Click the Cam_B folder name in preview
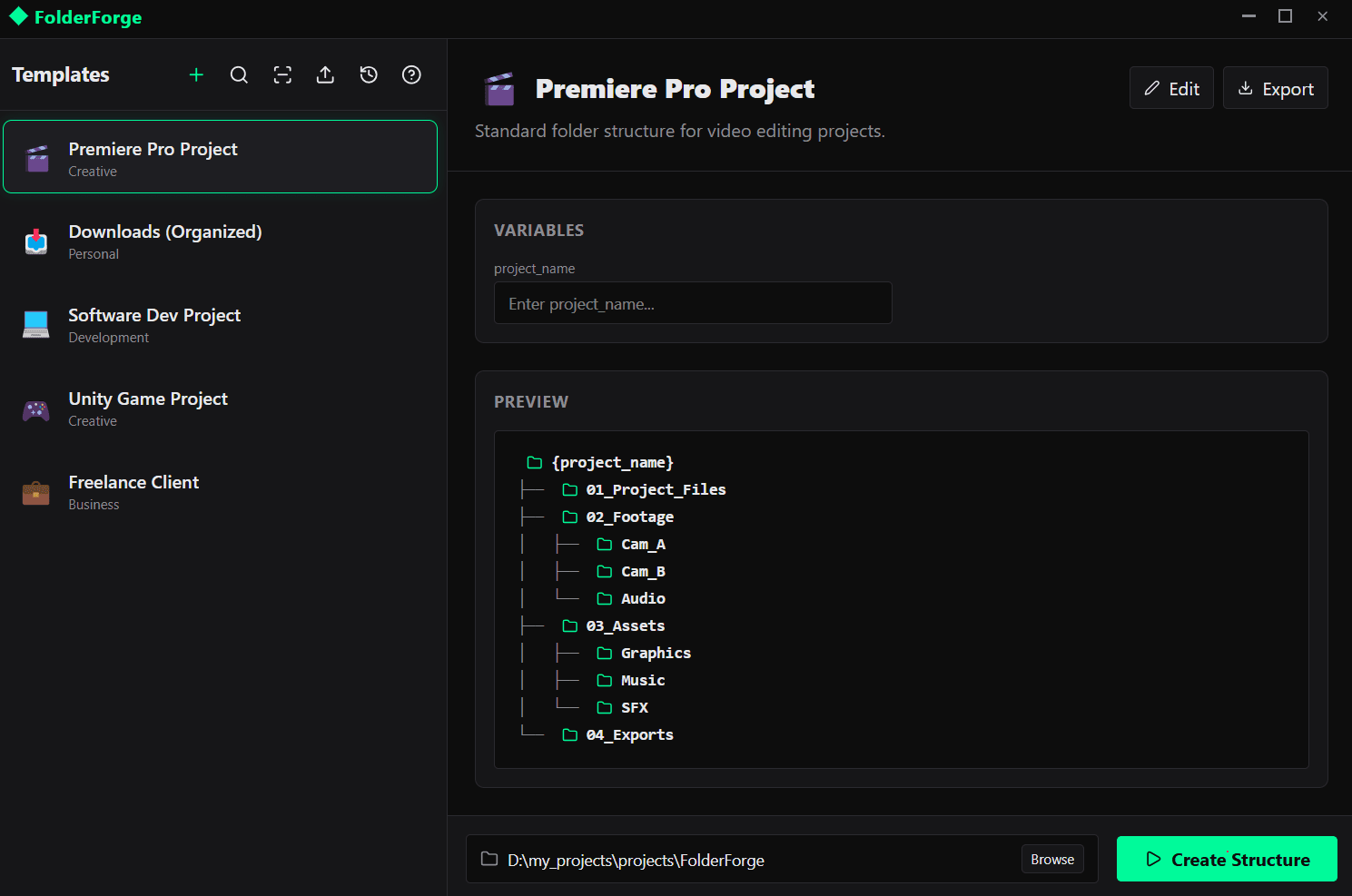This screenshot has height=896, width=1352. [643, 572]
